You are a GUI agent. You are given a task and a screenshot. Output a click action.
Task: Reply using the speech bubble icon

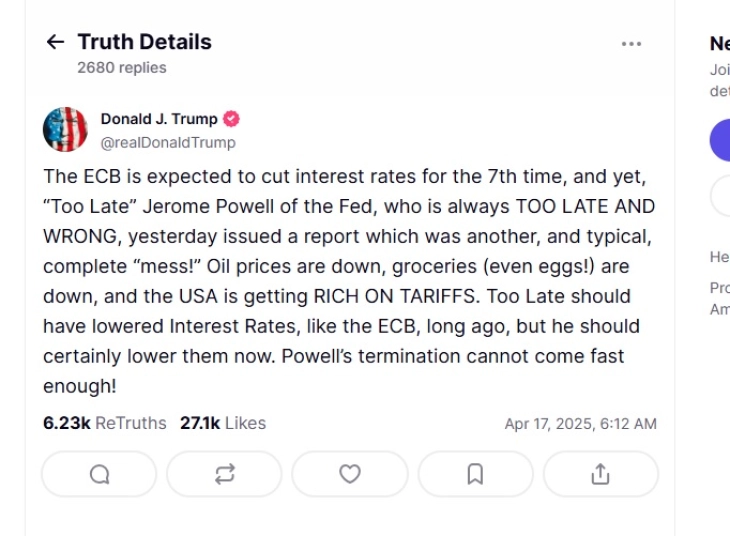tap(99, 474)
